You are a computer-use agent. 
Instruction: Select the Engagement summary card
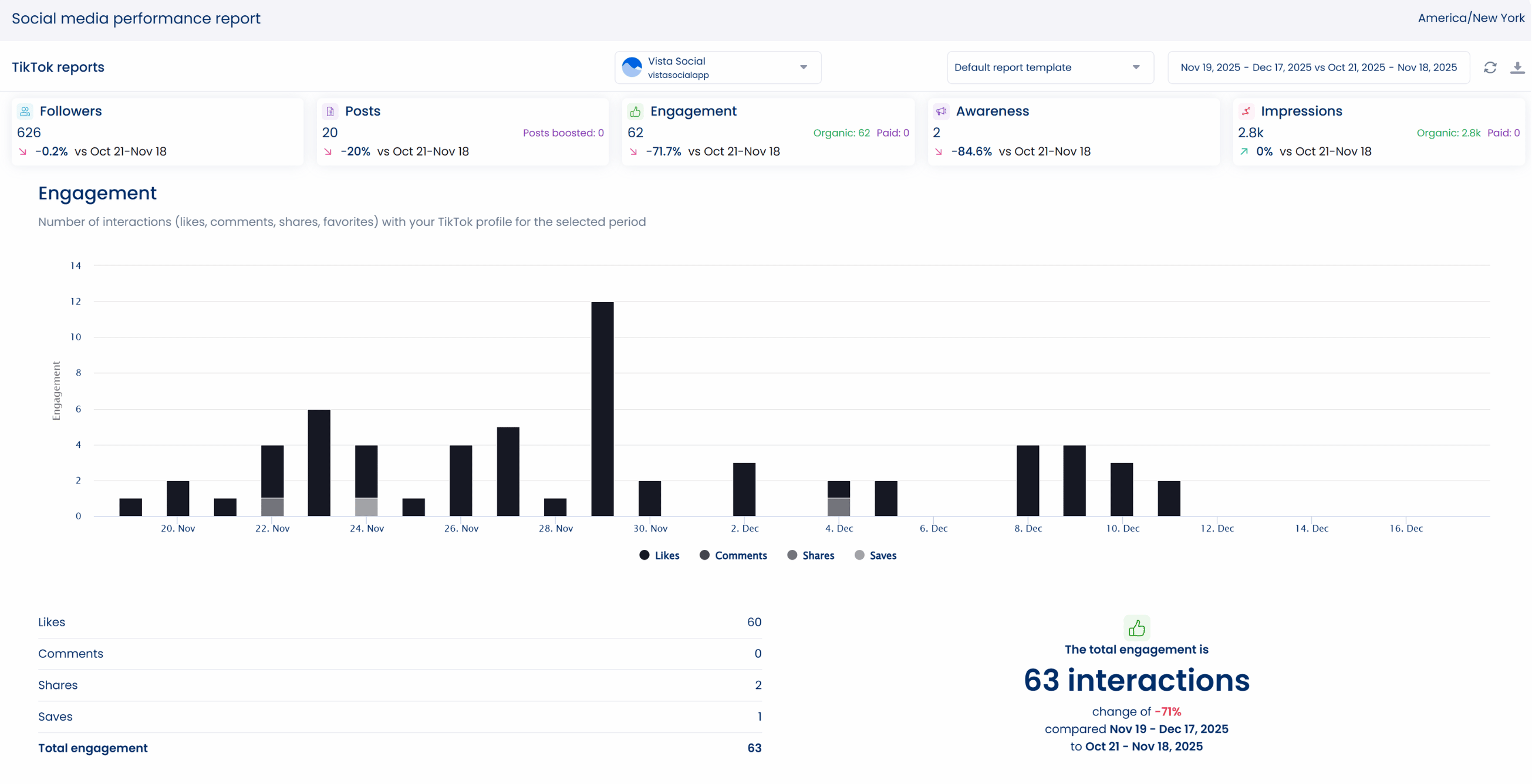(x=768, y=131)
